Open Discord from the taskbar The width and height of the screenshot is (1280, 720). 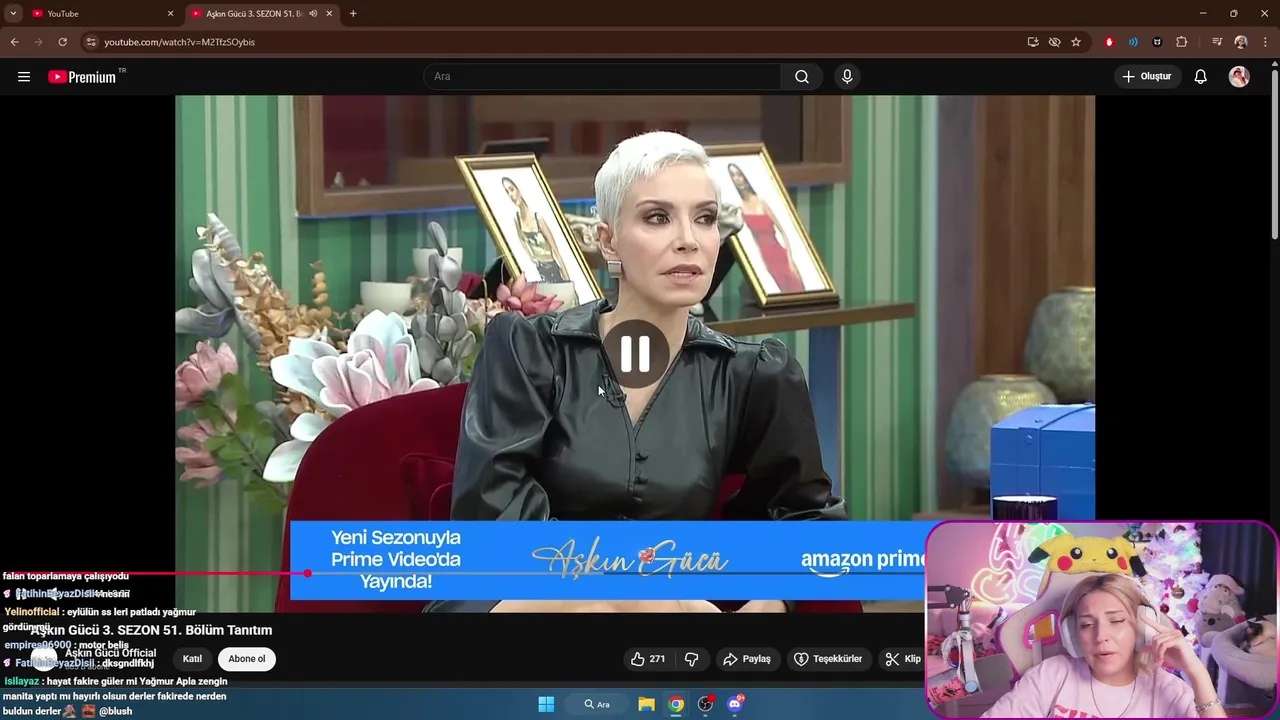(x=736, y=704)
